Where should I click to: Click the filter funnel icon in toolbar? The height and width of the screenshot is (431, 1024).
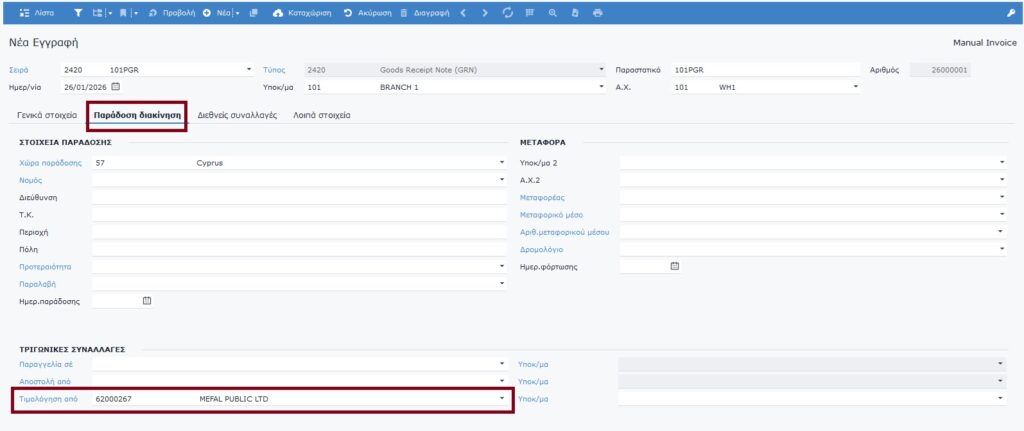[x=80, y=13]
